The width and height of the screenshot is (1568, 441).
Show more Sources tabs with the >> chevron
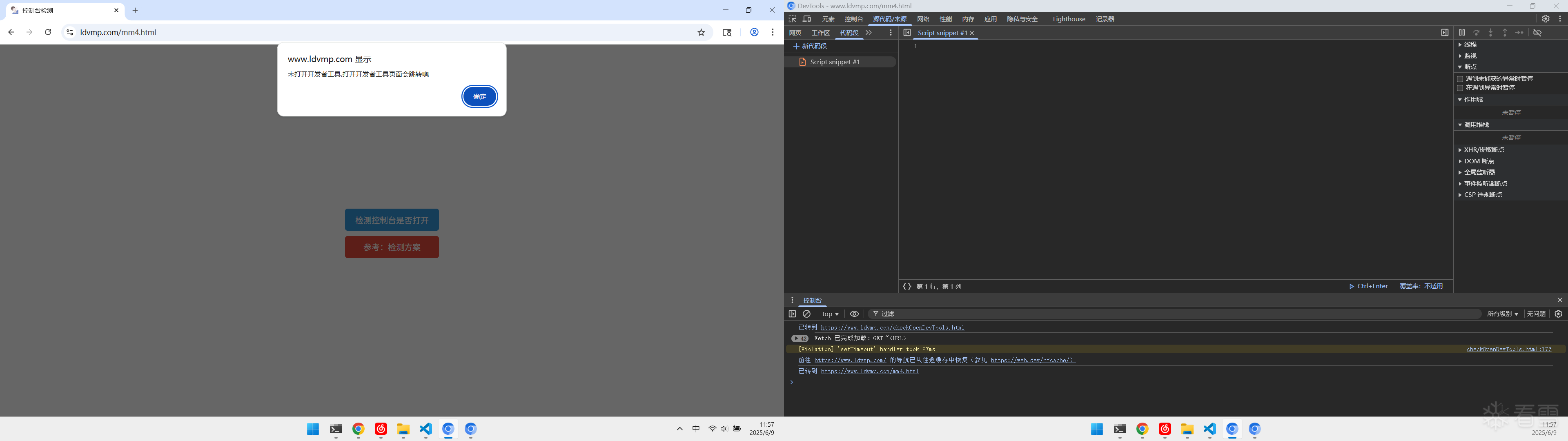pyautogui.click(x=869, y=33)
